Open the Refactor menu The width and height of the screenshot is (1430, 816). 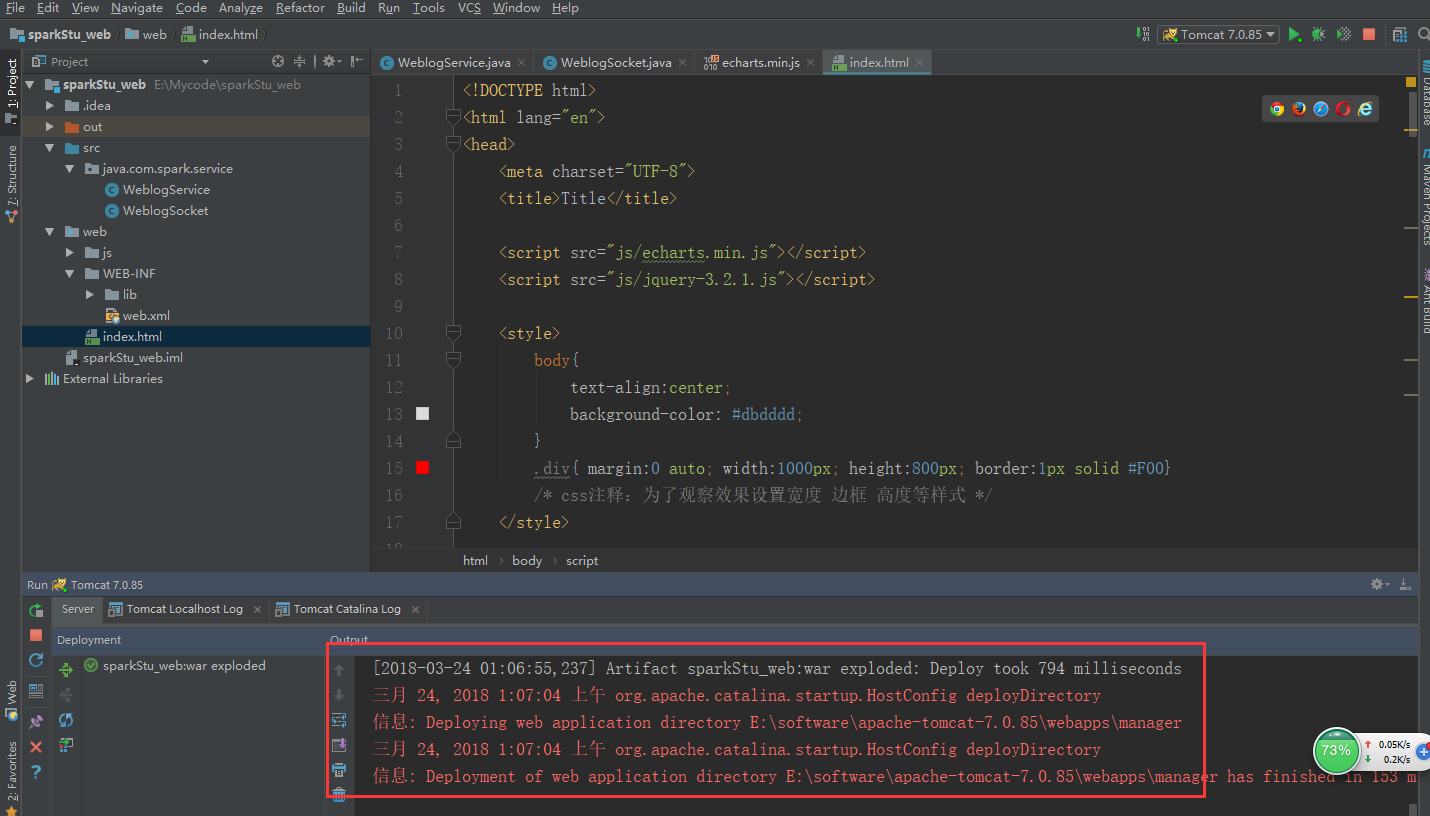click(300, 8)
